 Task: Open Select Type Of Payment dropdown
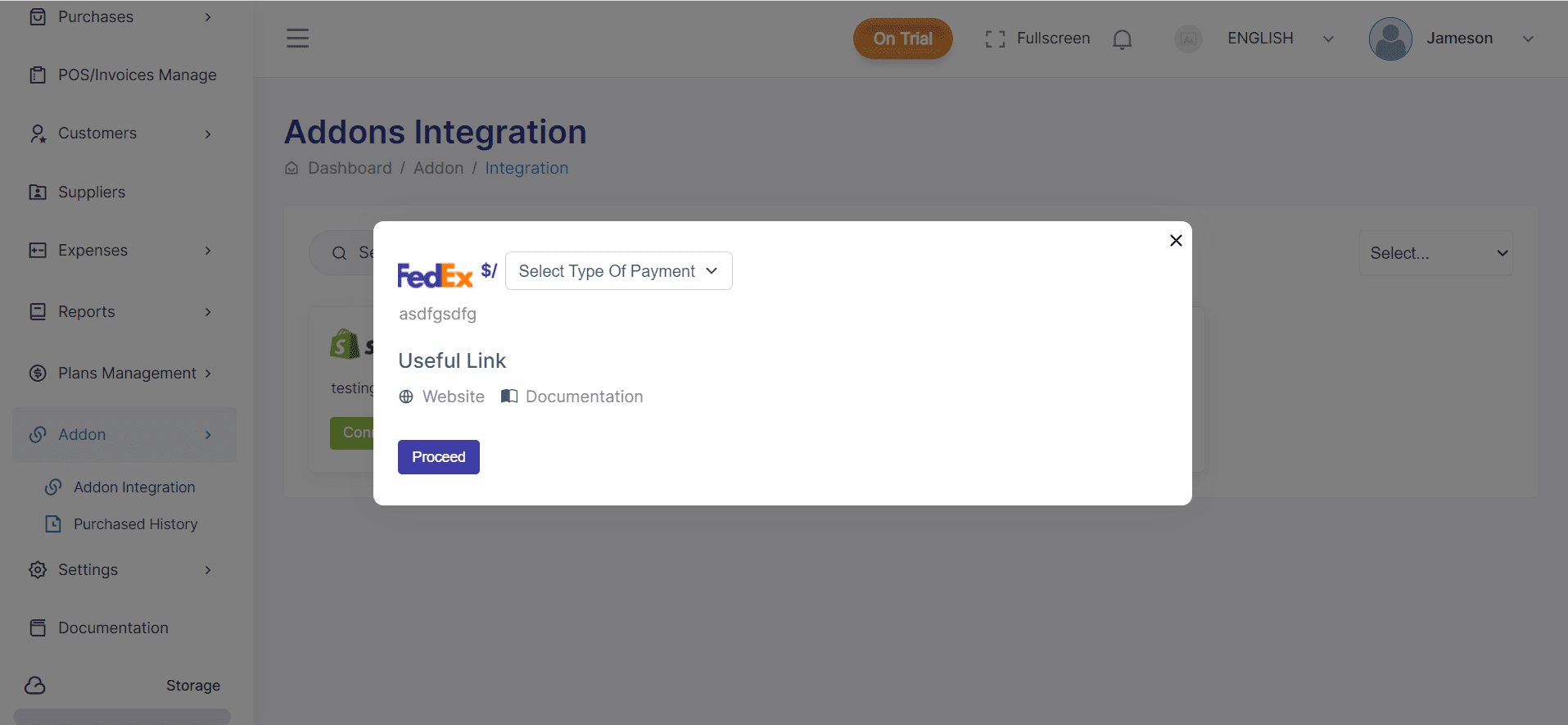click(x=619, y=271)
